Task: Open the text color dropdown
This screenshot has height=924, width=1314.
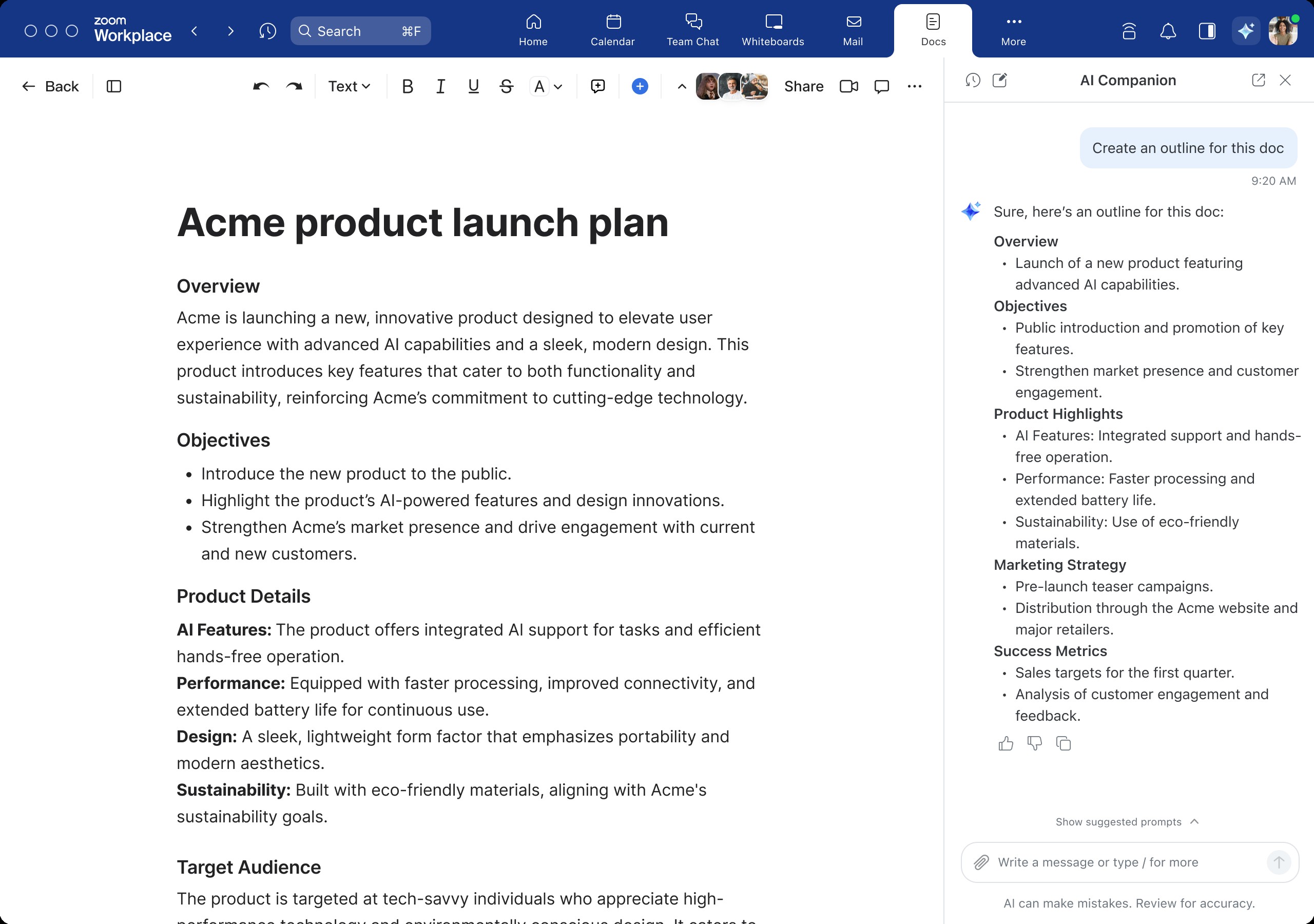Action: (x=558, y=86)
